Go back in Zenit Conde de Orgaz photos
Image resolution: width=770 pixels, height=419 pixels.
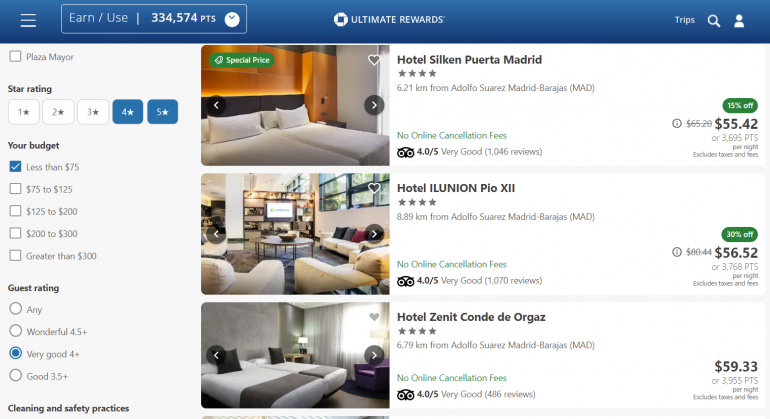[x=216, y=355]
